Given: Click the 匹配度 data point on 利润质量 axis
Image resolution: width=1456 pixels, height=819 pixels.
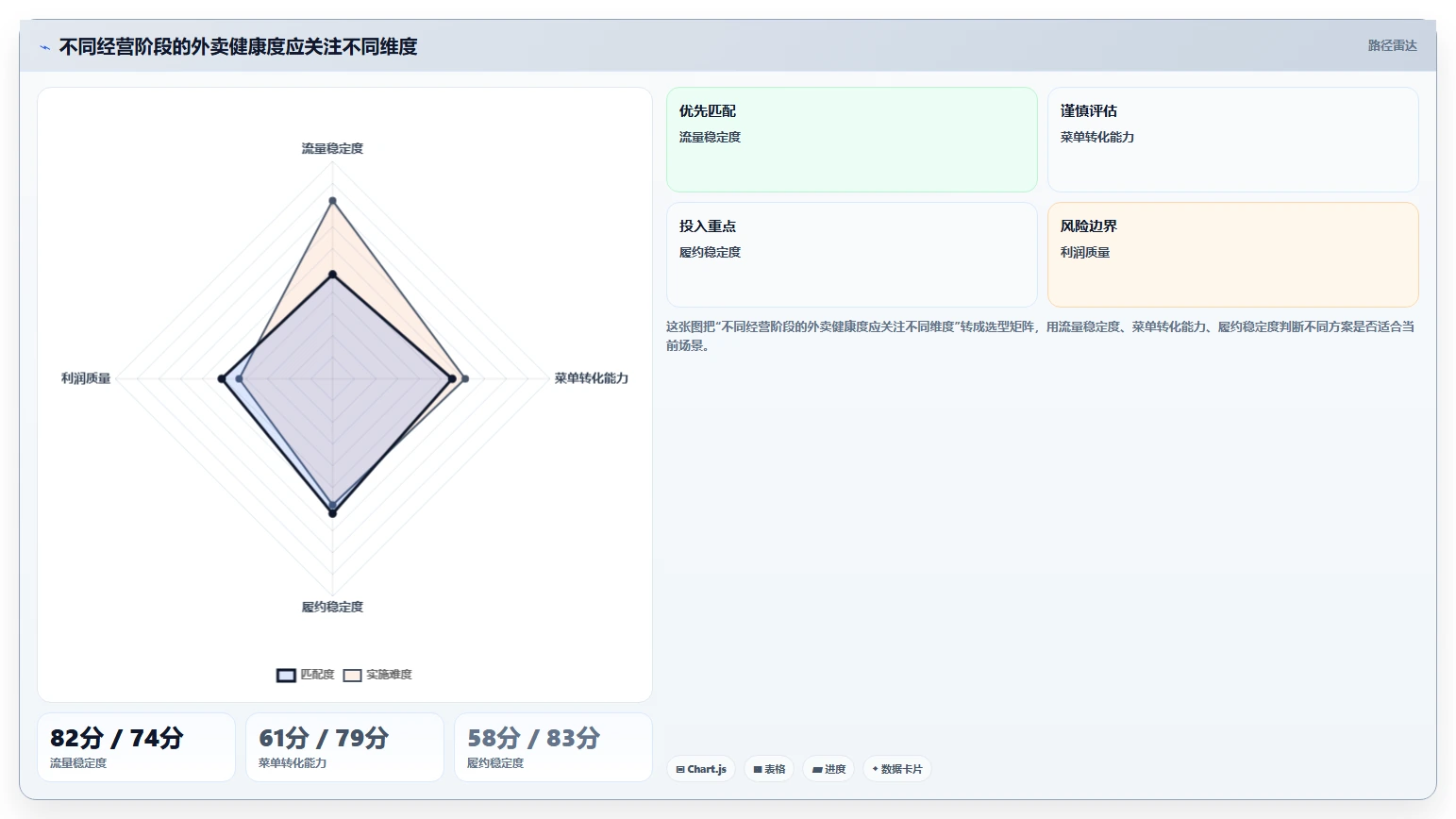Looking at the screenshot, I should tap(222, 379).
